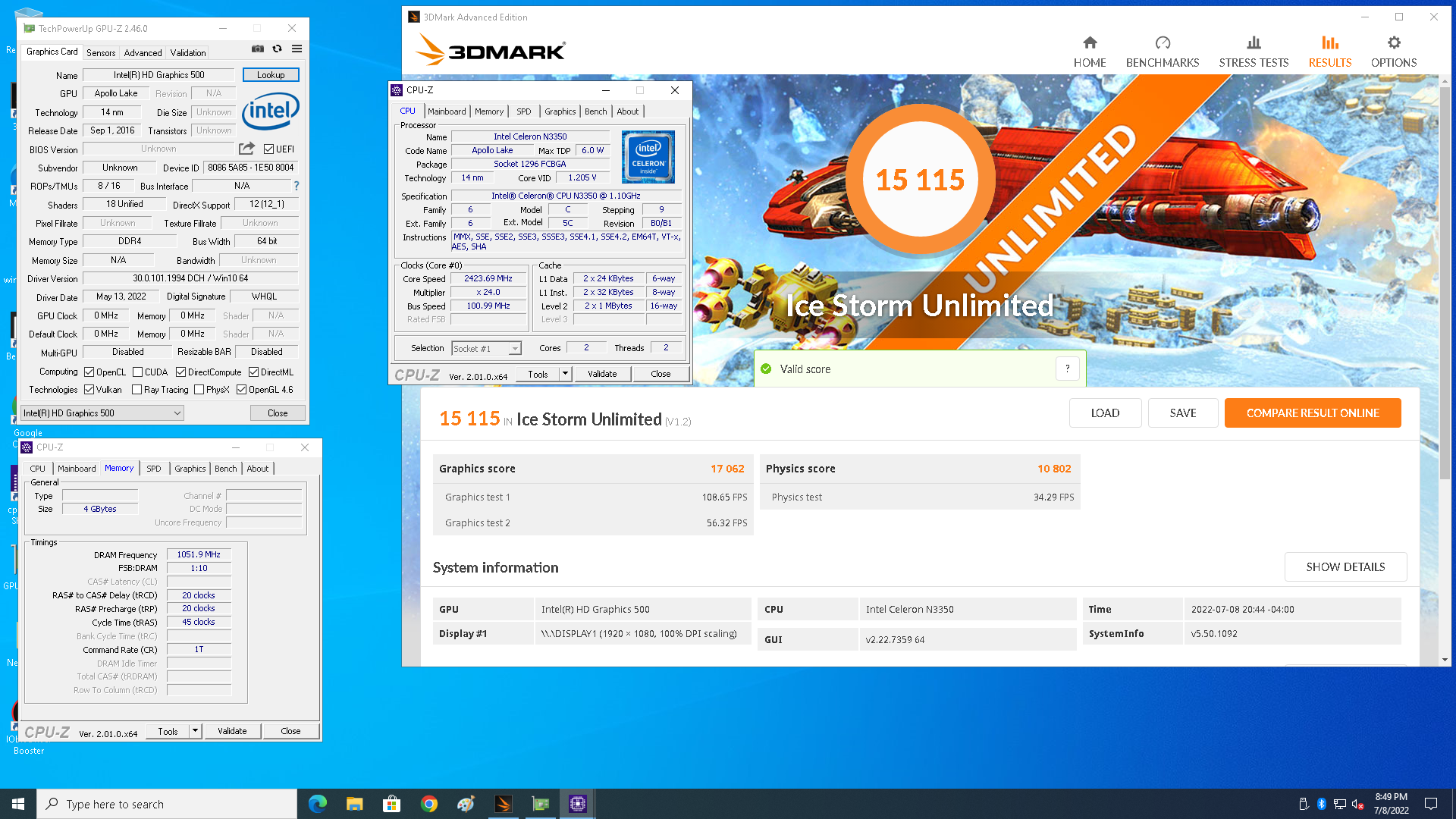The width and height of the screenshot is (1456, 819).
Task: Click the Physics score value 10 802
Action: point(1054,469)
